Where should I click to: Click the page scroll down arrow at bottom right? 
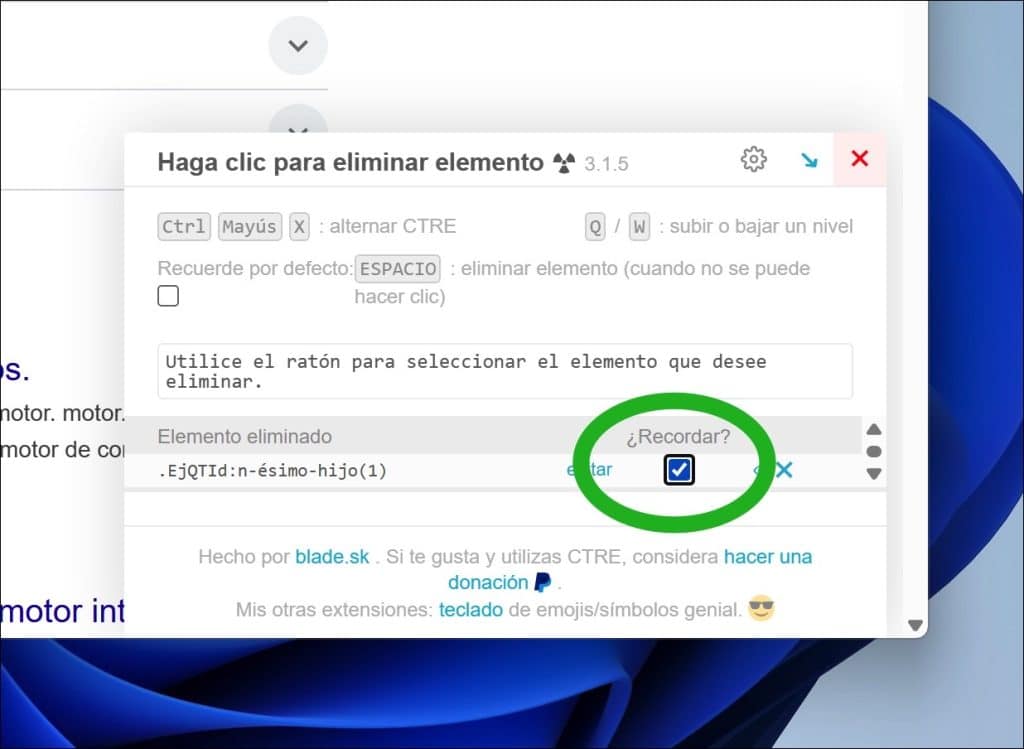coord(916,626)
